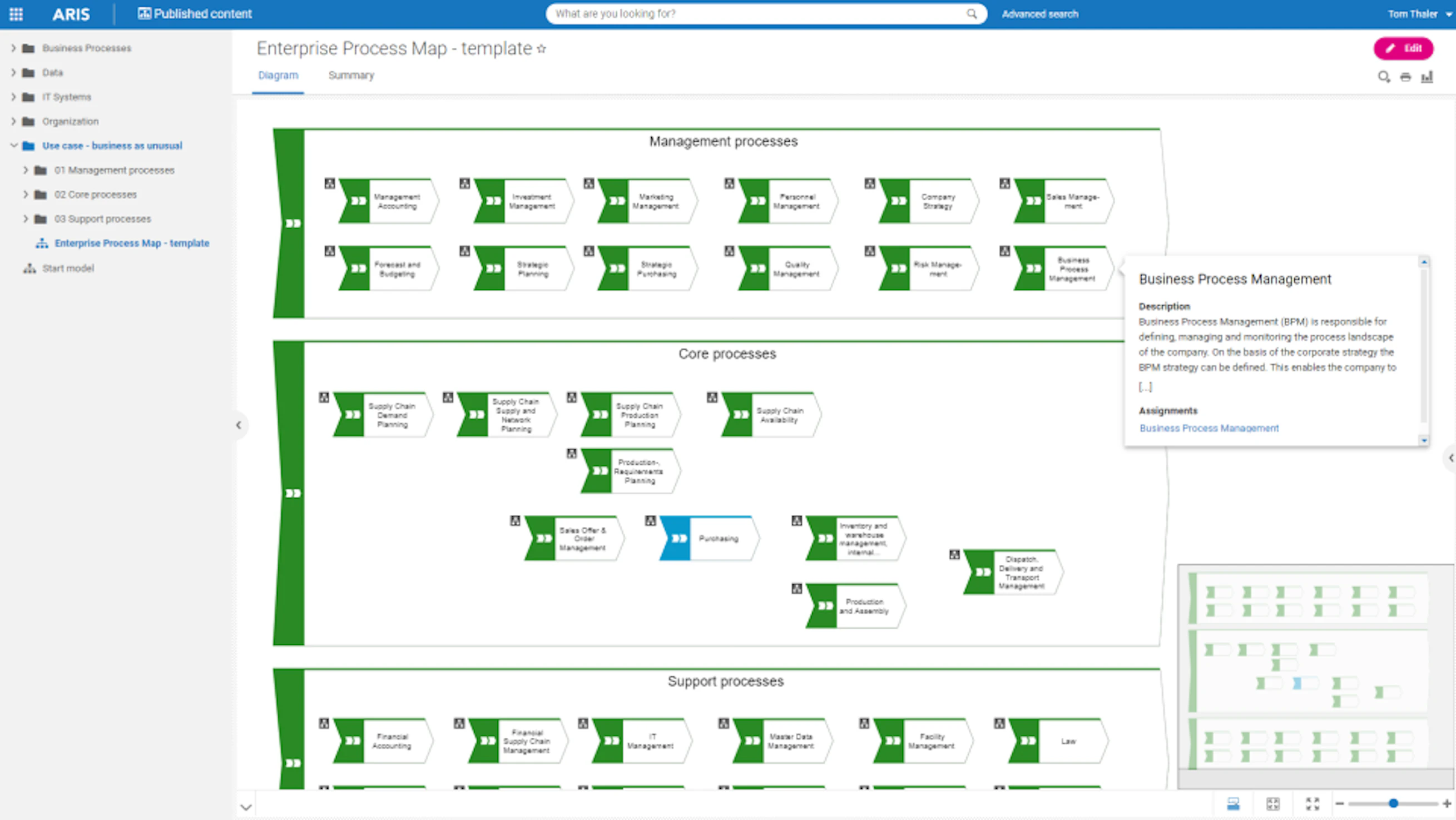The image size is (1456, 820).
Task: Open the Tom Thaler user dropdown
Action: point(1419,13)
